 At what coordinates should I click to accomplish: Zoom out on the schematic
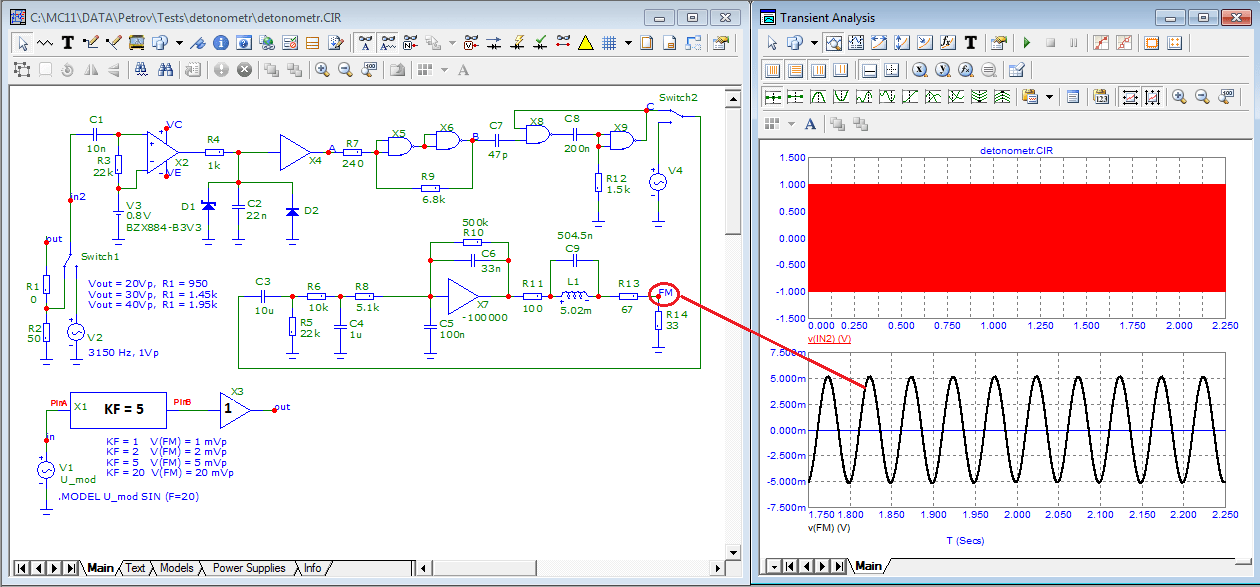tap(345, 69)
